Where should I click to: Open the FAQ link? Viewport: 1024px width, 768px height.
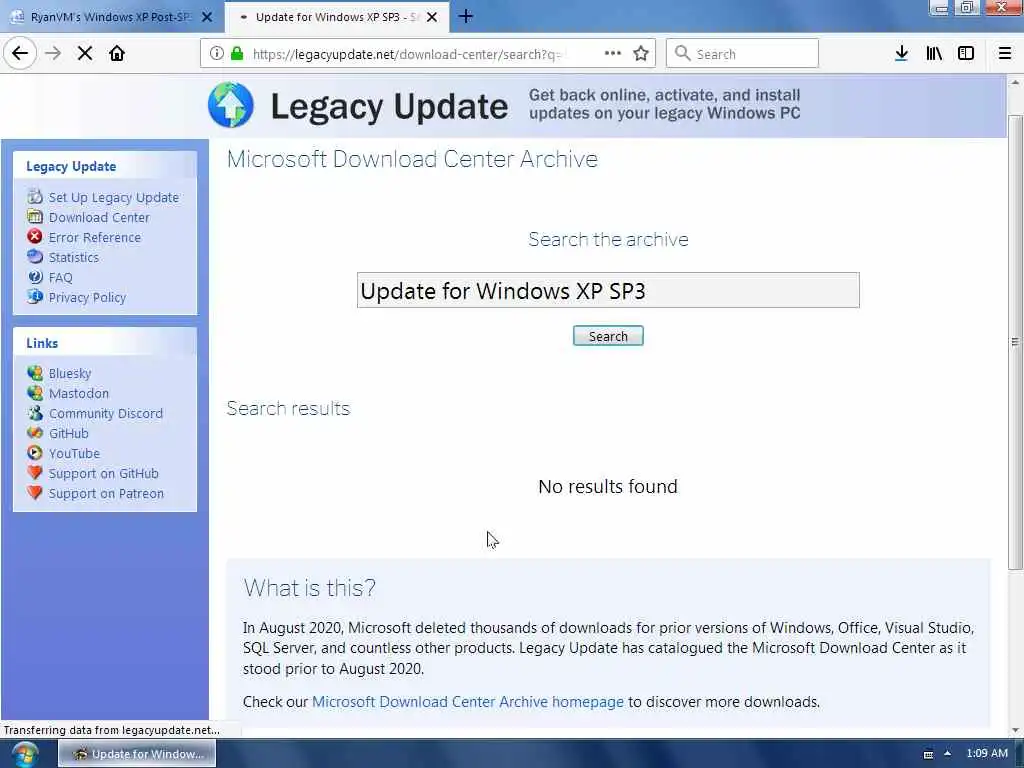(61, 278)
